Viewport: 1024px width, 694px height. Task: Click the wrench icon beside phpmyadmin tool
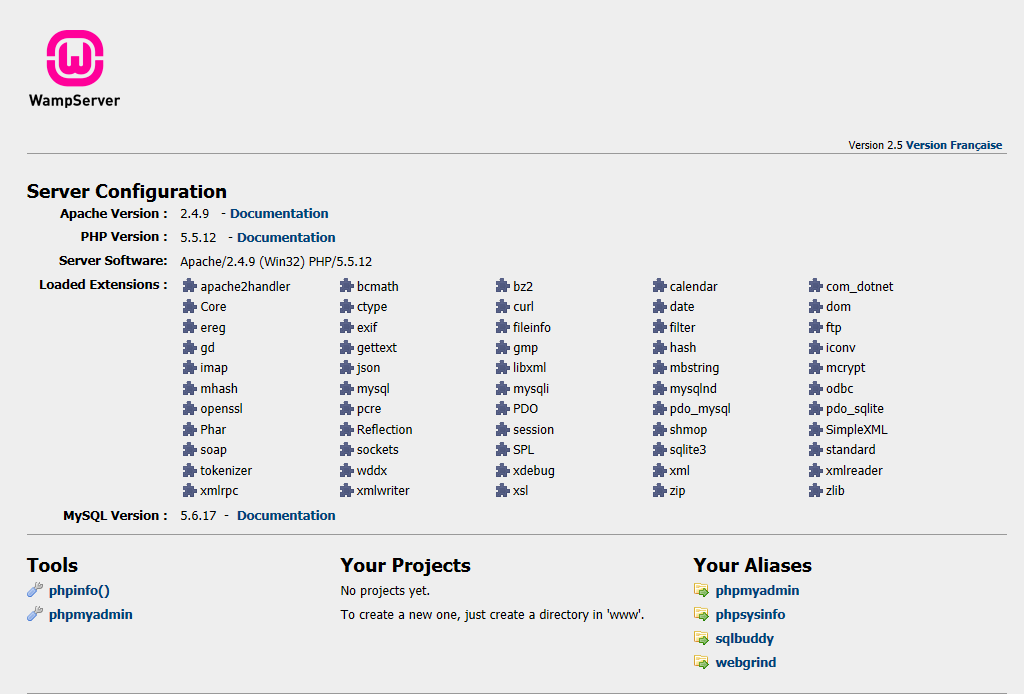35,614
